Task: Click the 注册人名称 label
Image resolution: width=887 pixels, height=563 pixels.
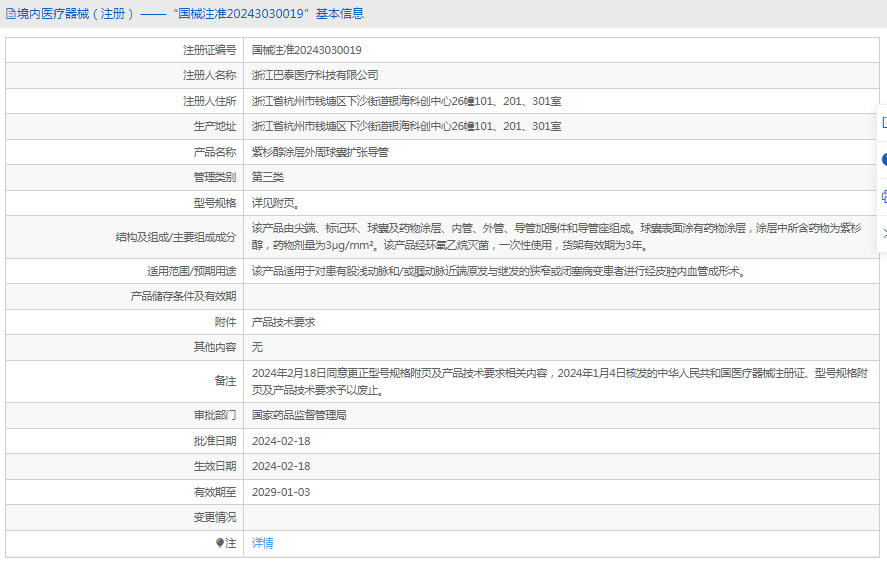Action: click(x=209, y=75)
